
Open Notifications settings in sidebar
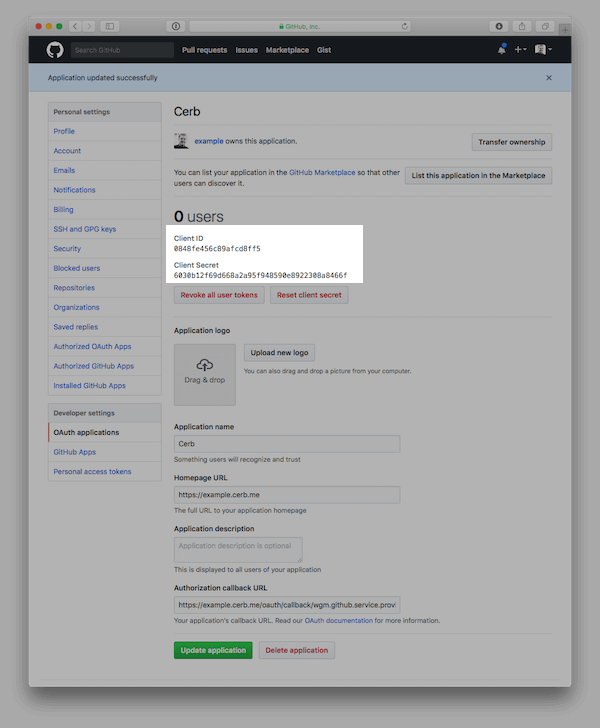[x=105, y=190]
